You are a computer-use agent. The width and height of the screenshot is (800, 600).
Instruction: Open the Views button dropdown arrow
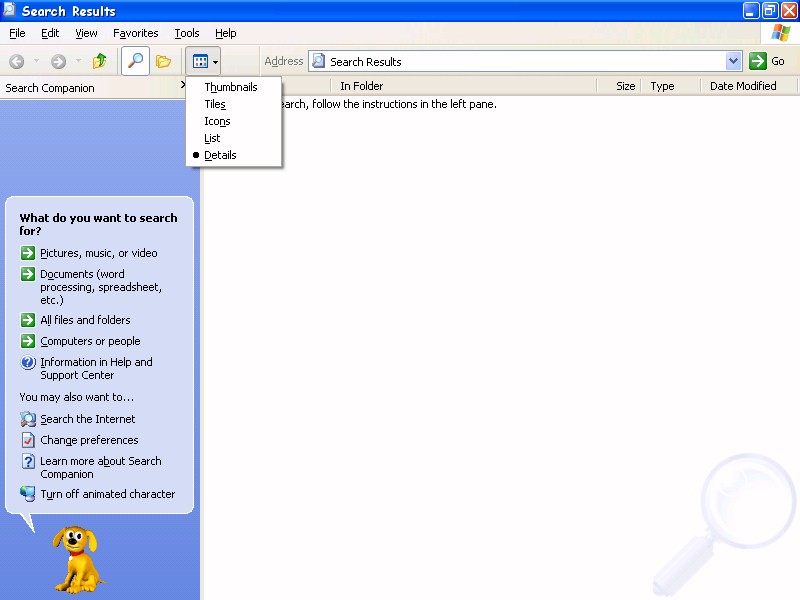pos(215,62)
